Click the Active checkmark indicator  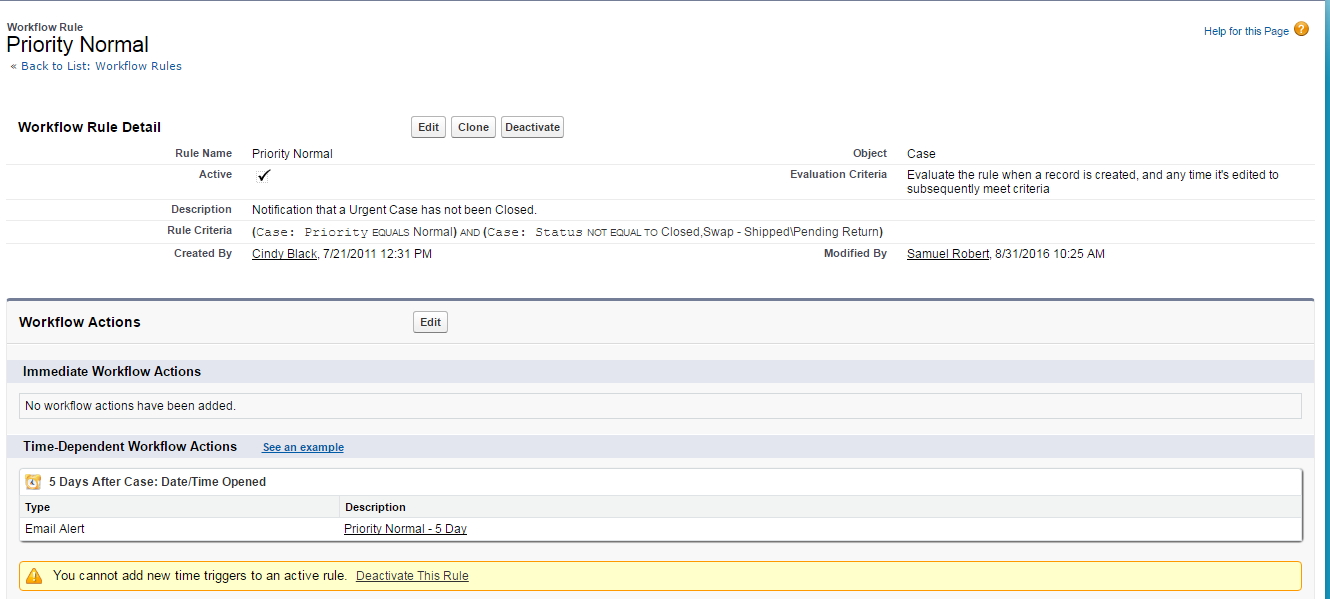pos(264,176)
